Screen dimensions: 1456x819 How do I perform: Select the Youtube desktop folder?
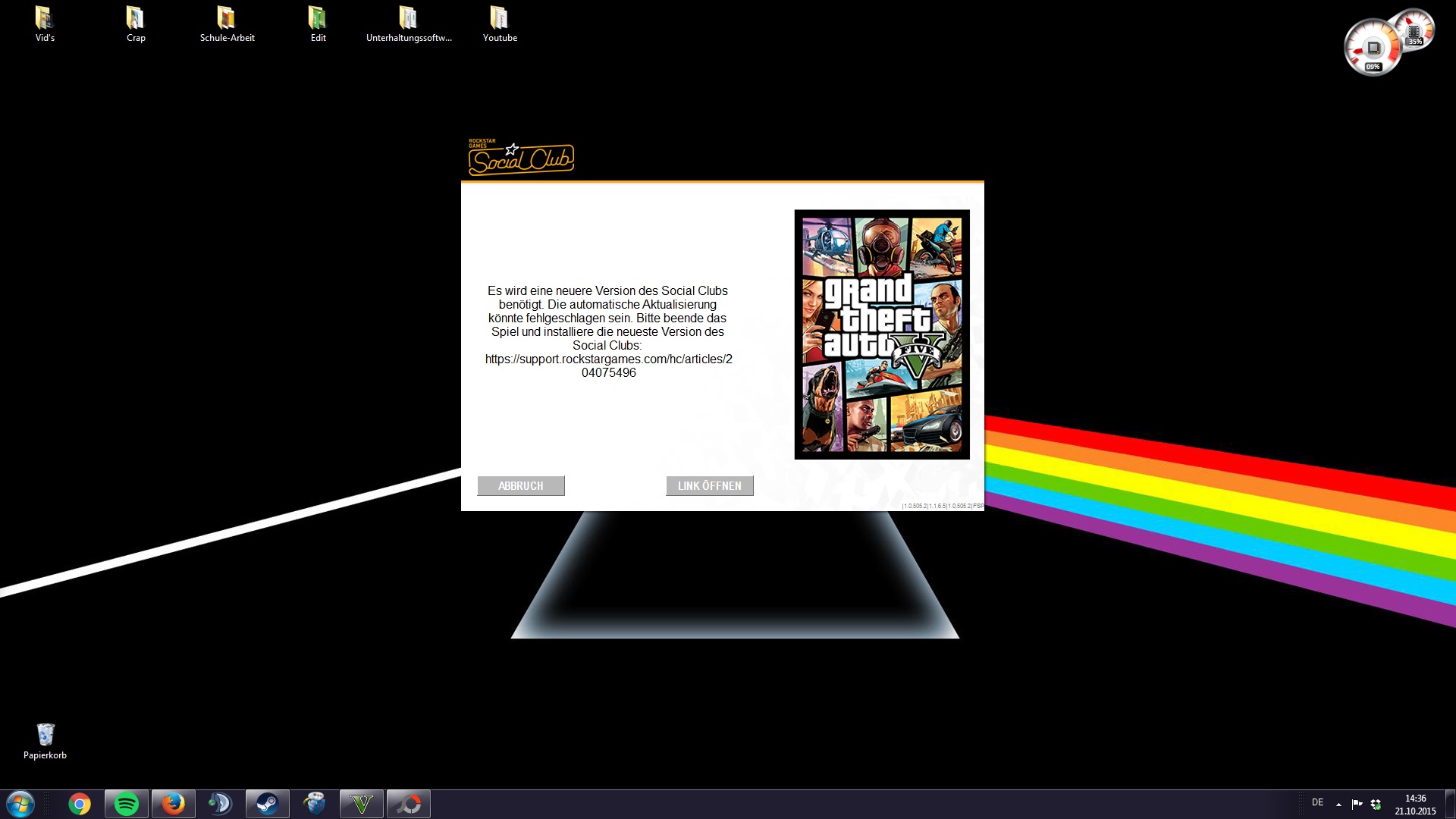point(499,23)
